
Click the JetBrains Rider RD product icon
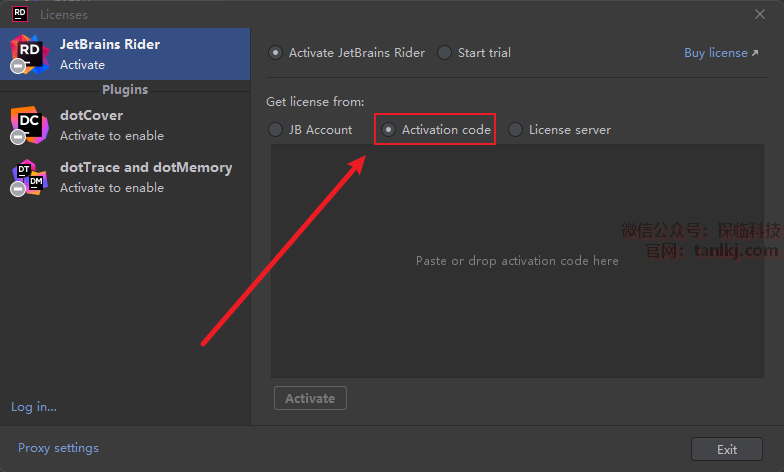click(29, 53)
